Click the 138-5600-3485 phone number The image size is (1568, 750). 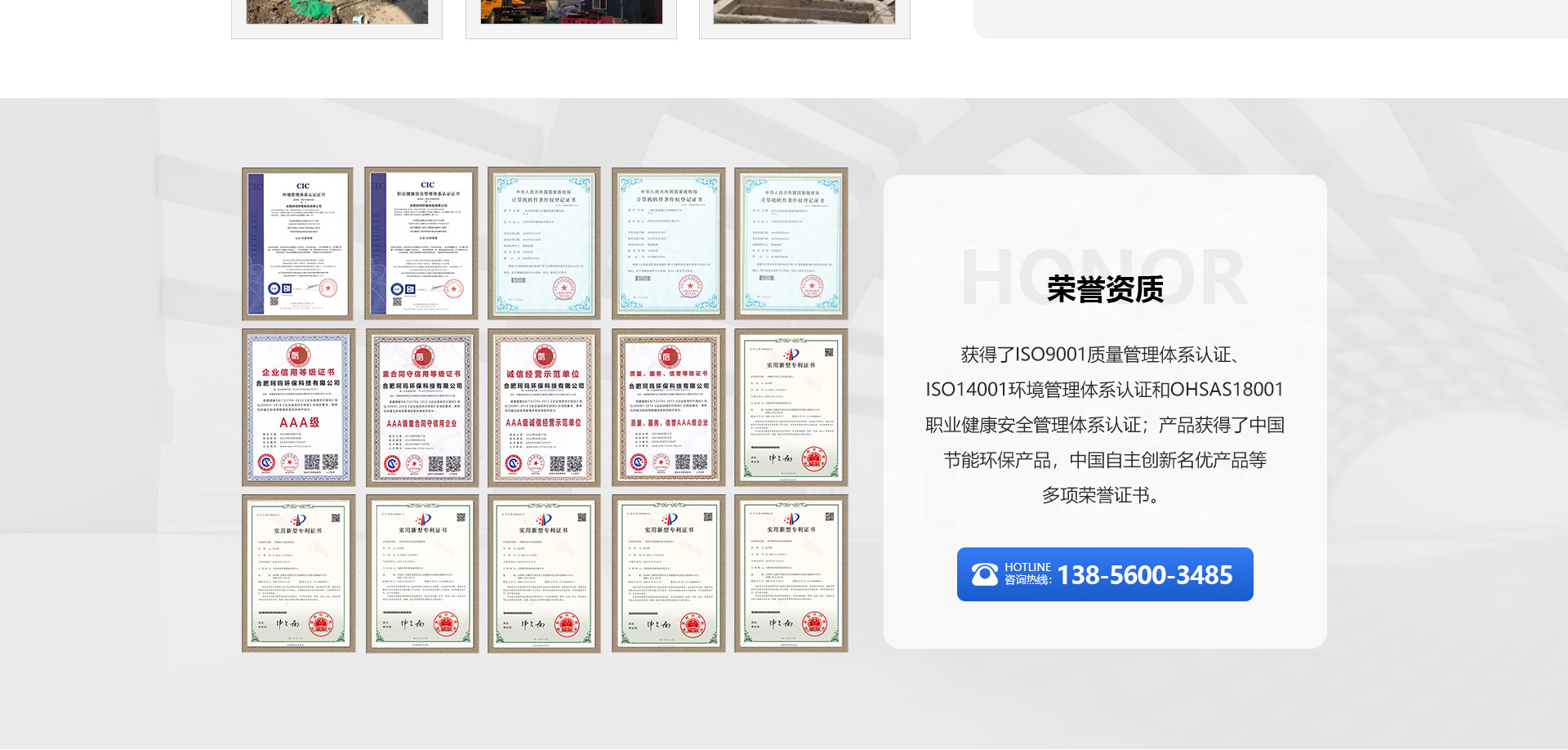click(x=1144, y=575)
